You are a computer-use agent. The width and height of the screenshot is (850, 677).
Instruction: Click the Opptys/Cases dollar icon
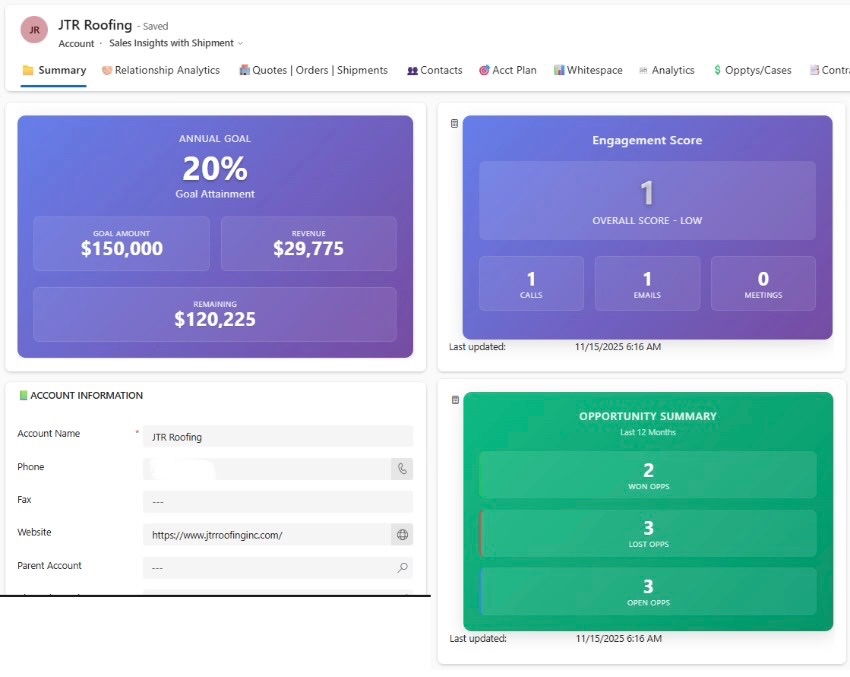[717, 70]
